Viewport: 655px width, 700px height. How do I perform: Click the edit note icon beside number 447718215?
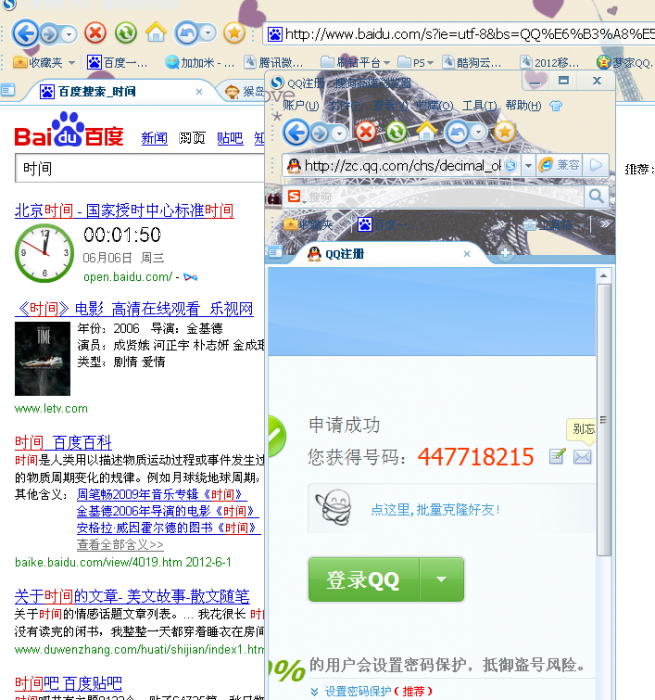557,456
